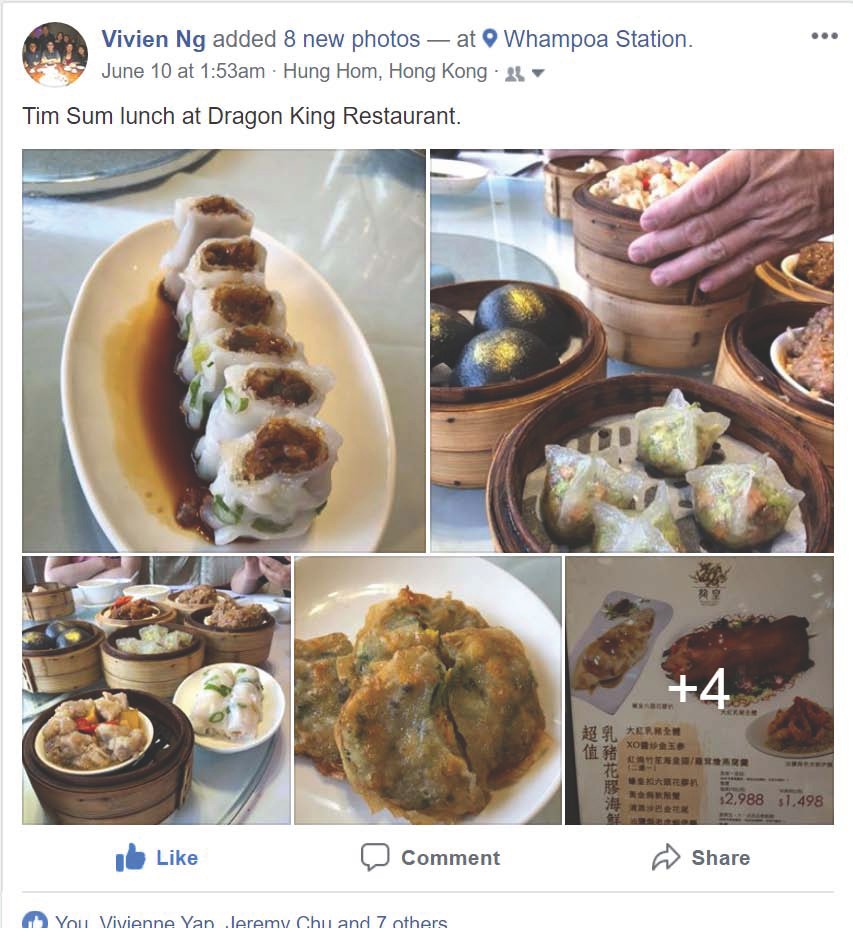Open the Vivienne Yap likes list link

[x=157, y=922]
